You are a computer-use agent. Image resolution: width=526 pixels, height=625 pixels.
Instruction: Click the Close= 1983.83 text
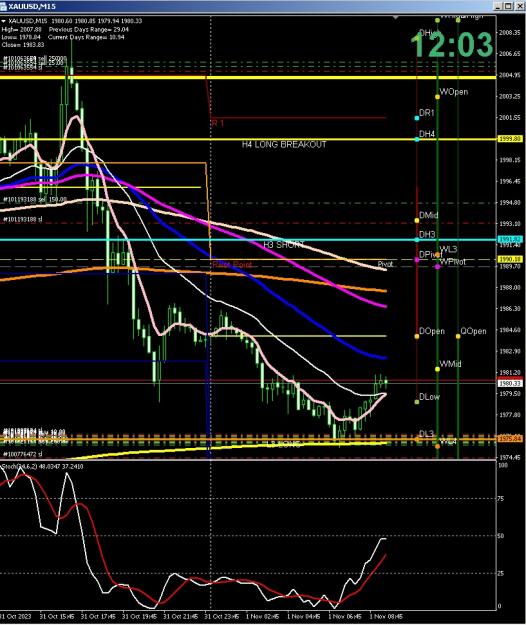[23, 45]
